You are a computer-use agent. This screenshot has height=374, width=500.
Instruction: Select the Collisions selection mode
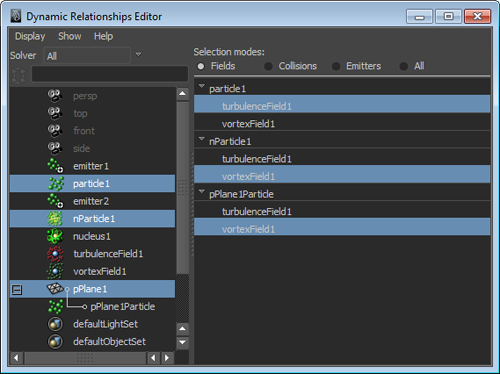point(268,66)
